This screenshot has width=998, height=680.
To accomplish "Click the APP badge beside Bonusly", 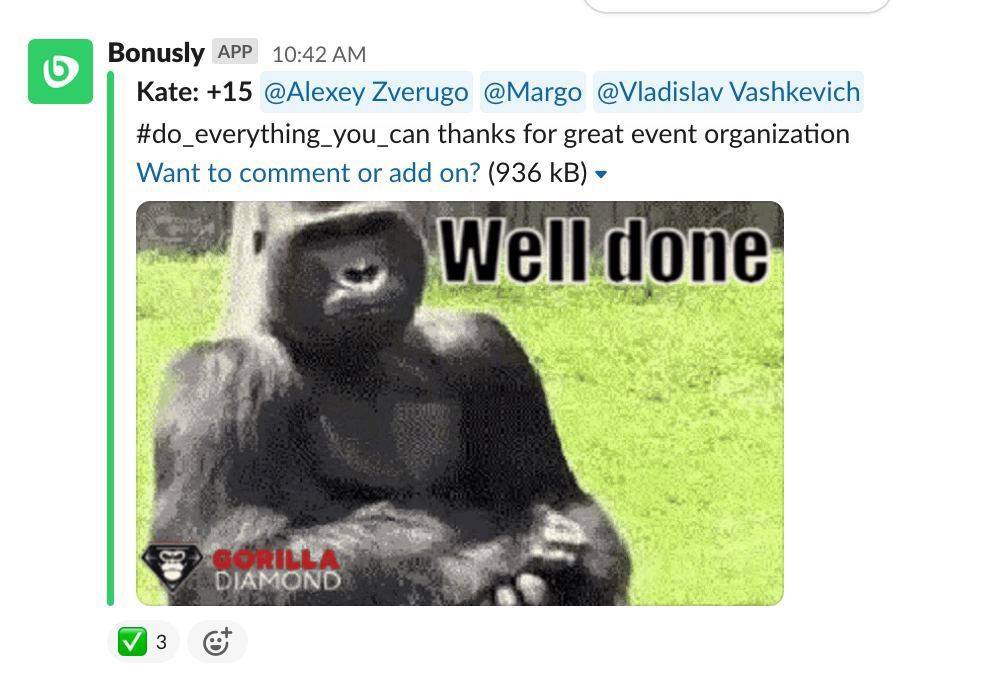I will pyautogui.click(x=235, y=52).
